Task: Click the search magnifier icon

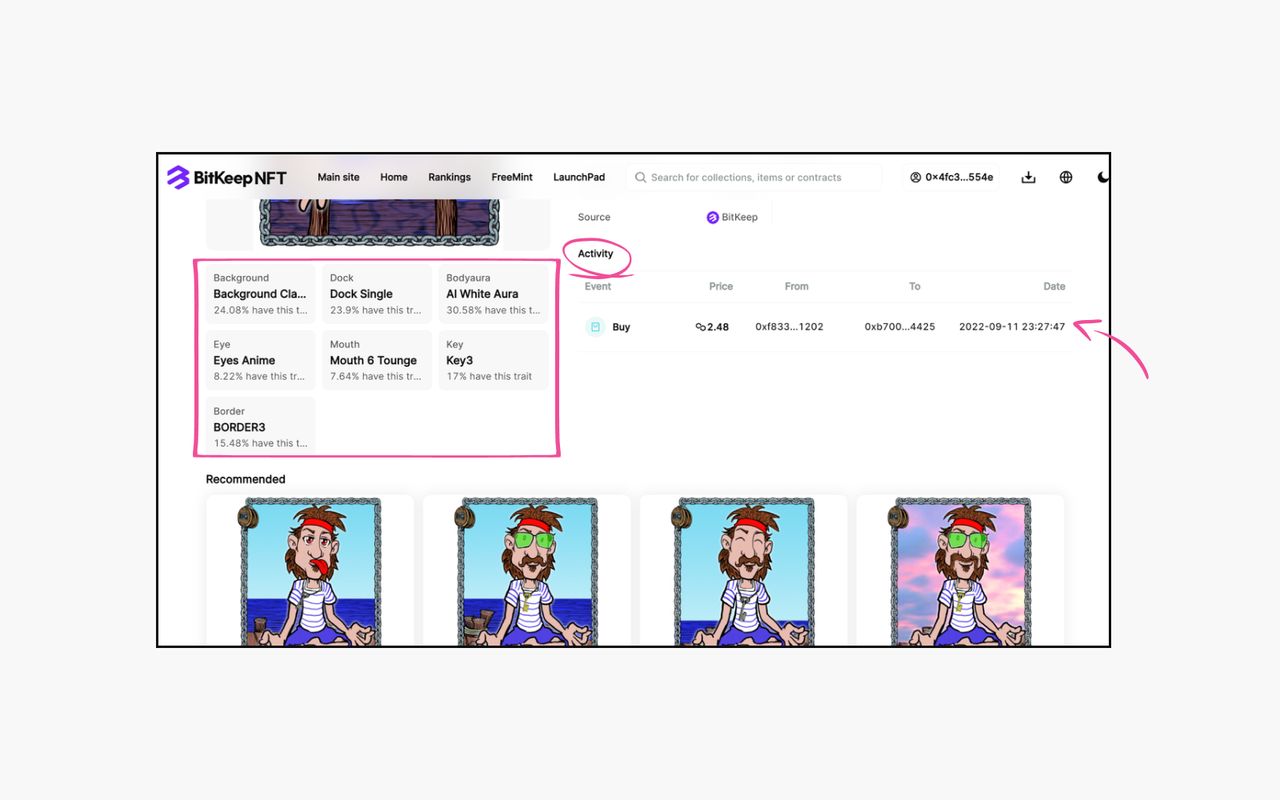Action: pyautogui.click(x=641, y=177)
